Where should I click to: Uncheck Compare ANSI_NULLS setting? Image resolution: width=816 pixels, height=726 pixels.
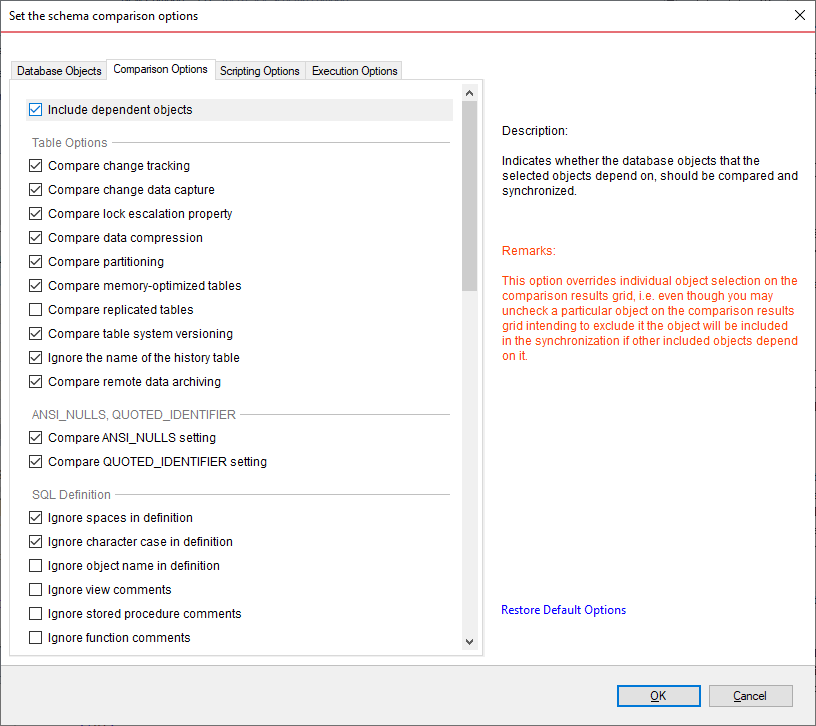(36, 438)
